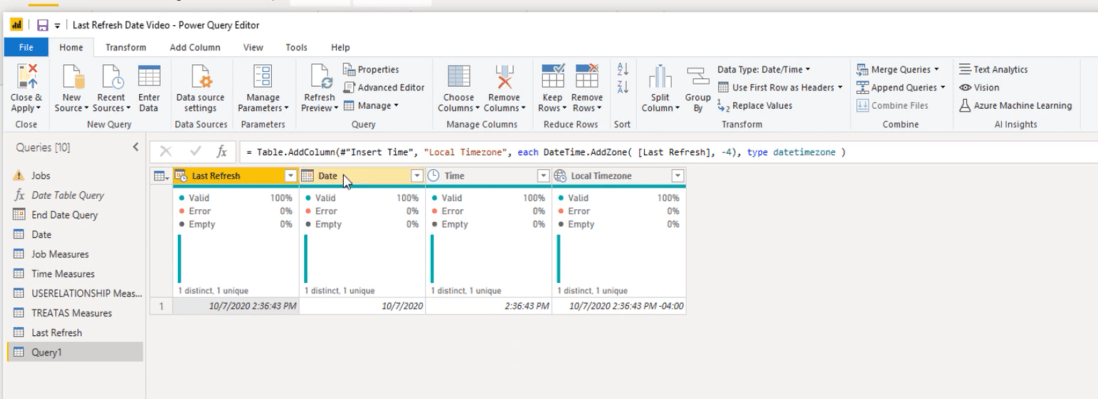Screen dimensions: 1098x399
Task: Confirm formula with checkmark icon
Action: [195, 151]
